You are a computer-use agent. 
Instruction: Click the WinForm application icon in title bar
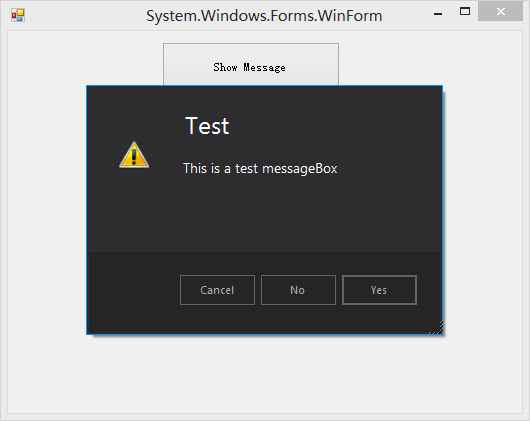tap(18, 15)
